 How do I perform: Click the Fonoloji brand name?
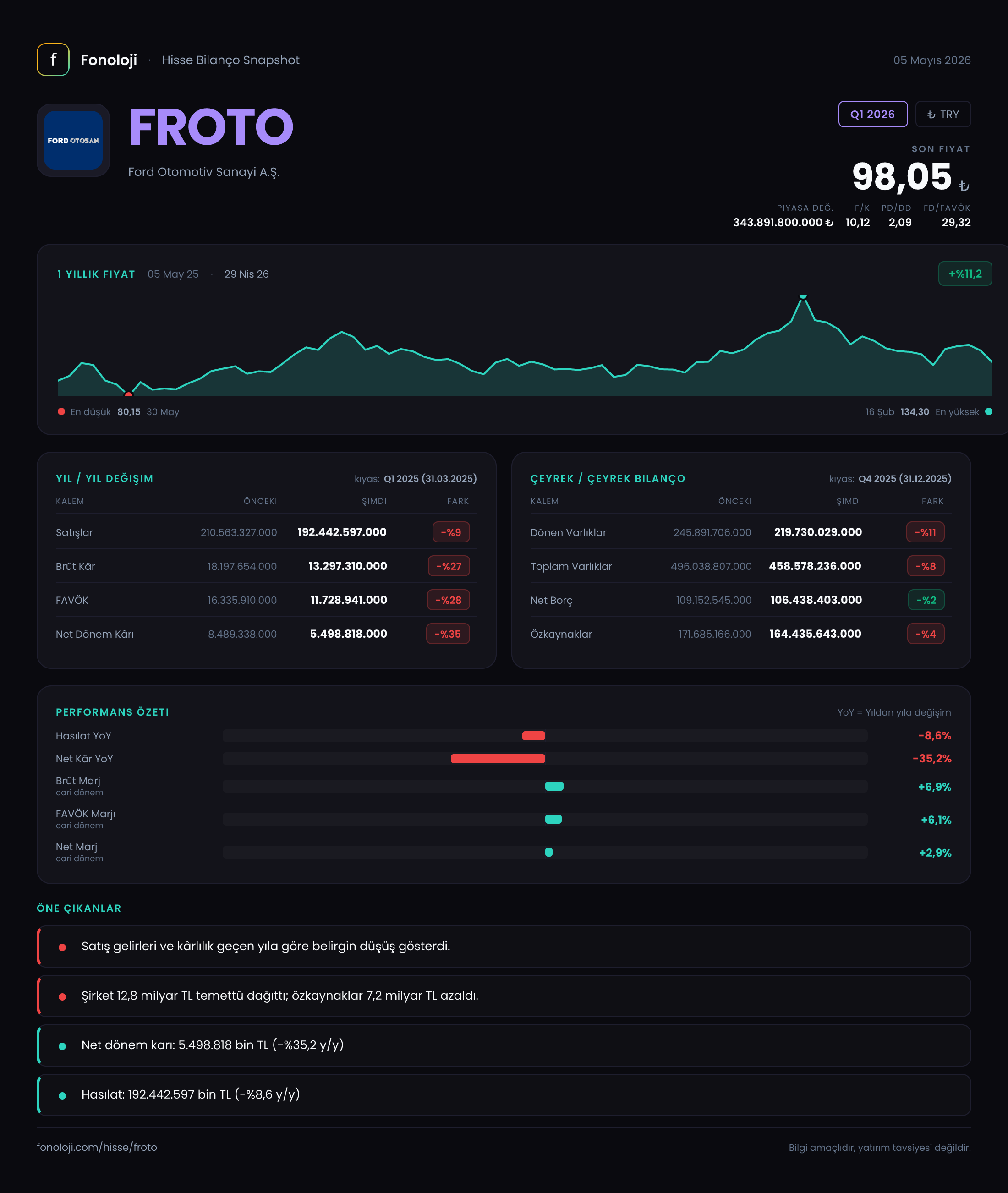tap(109, 60)
